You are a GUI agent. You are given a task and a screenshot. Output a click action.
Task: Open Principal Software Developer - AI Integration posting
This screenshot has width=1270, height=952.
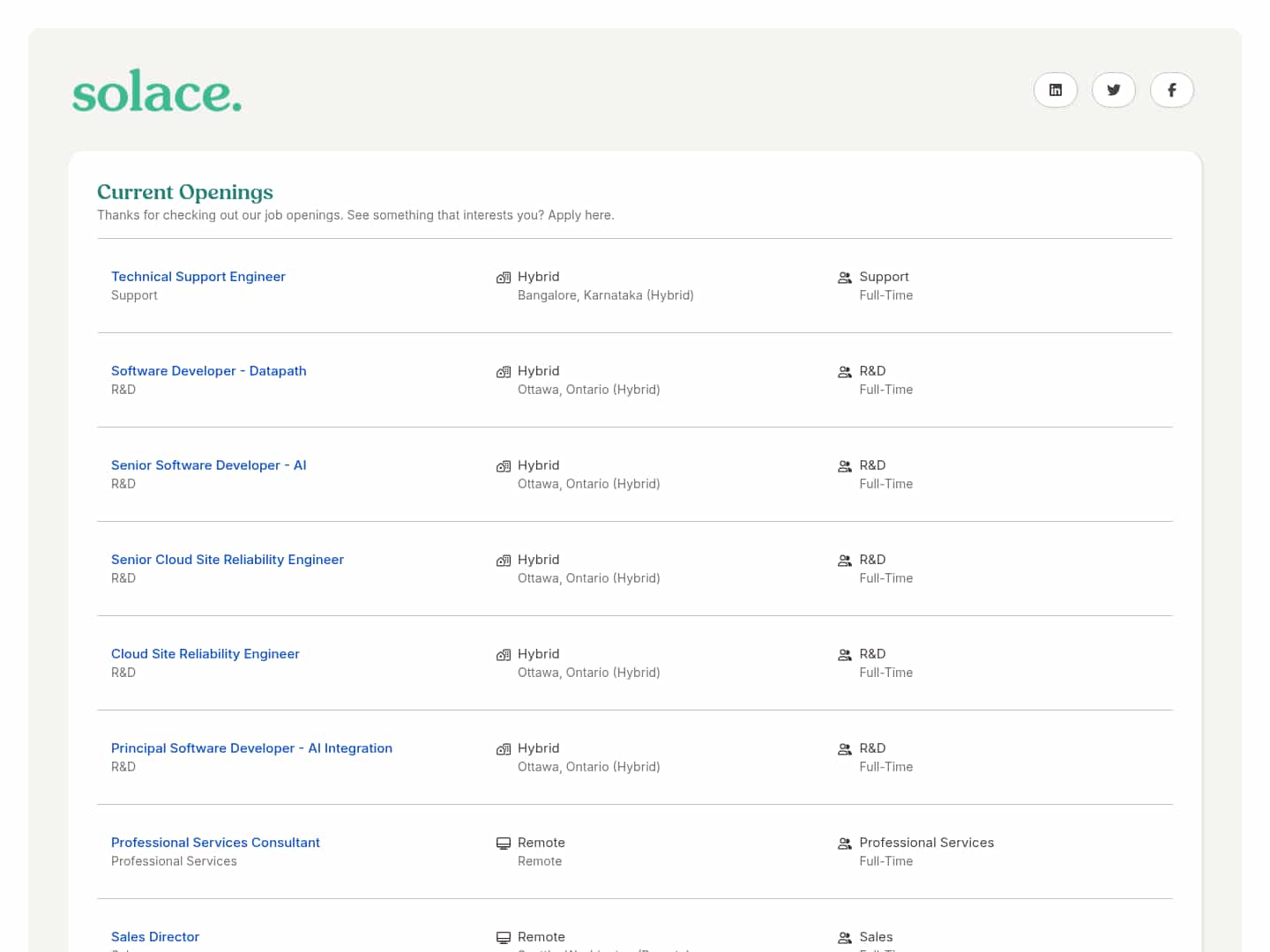point(251,748)
